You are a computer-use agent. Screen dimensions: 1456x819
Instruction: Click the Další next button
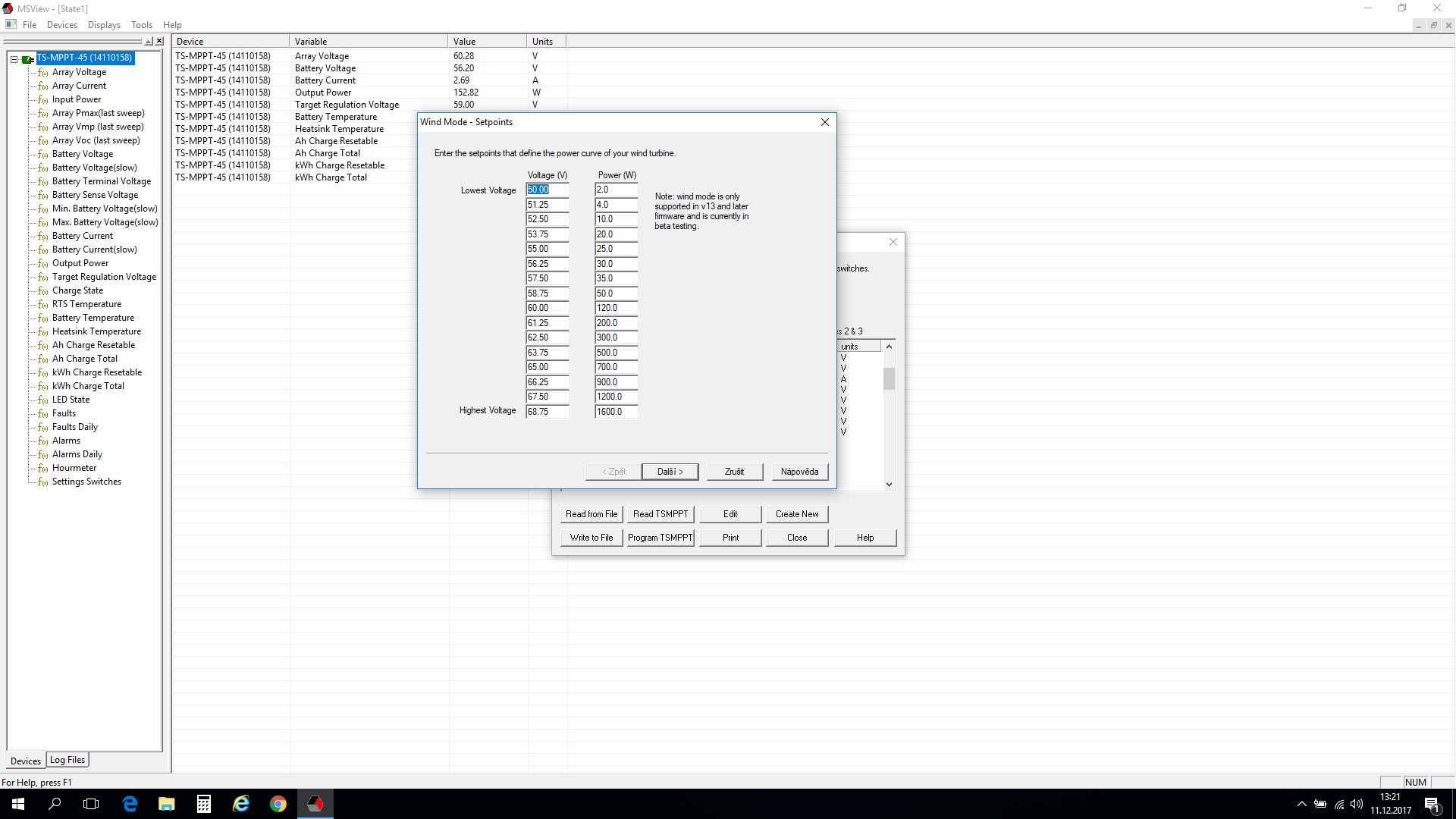[x=670, y=472]
